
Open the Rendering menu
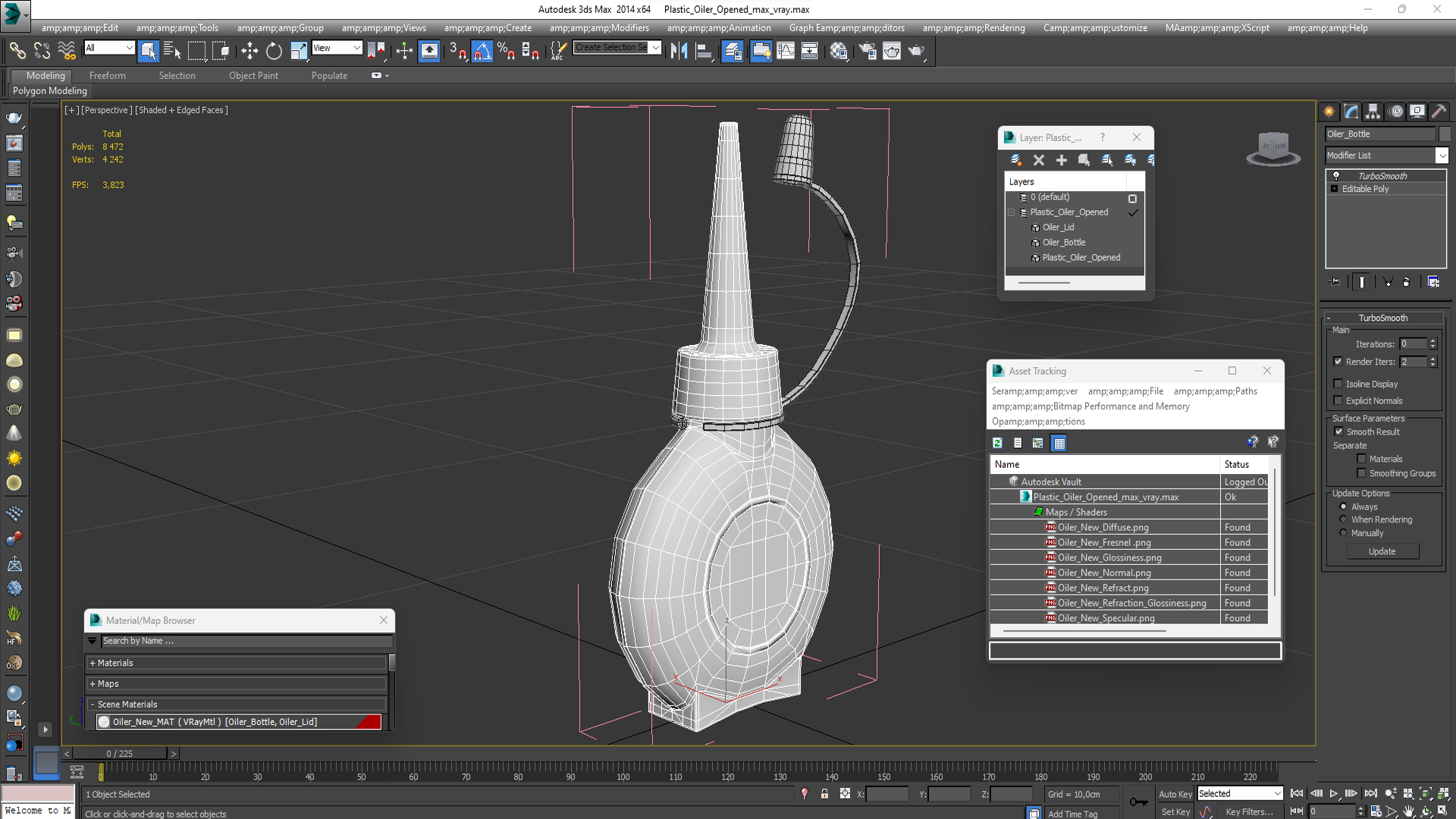(974, 28)
